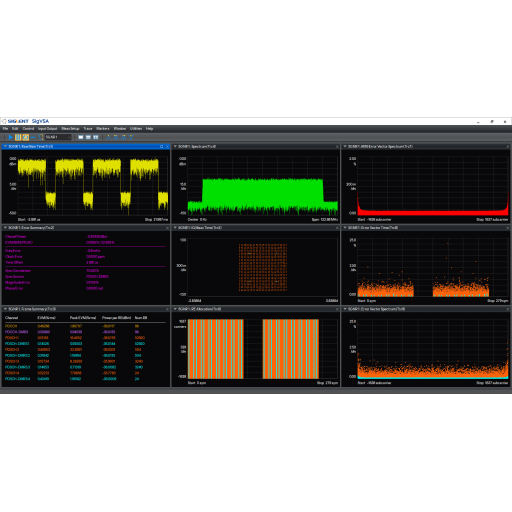Close the RE Allocation panel
Image resolution: width=512 pixels, height=512 pixels.
coord(337,309)
